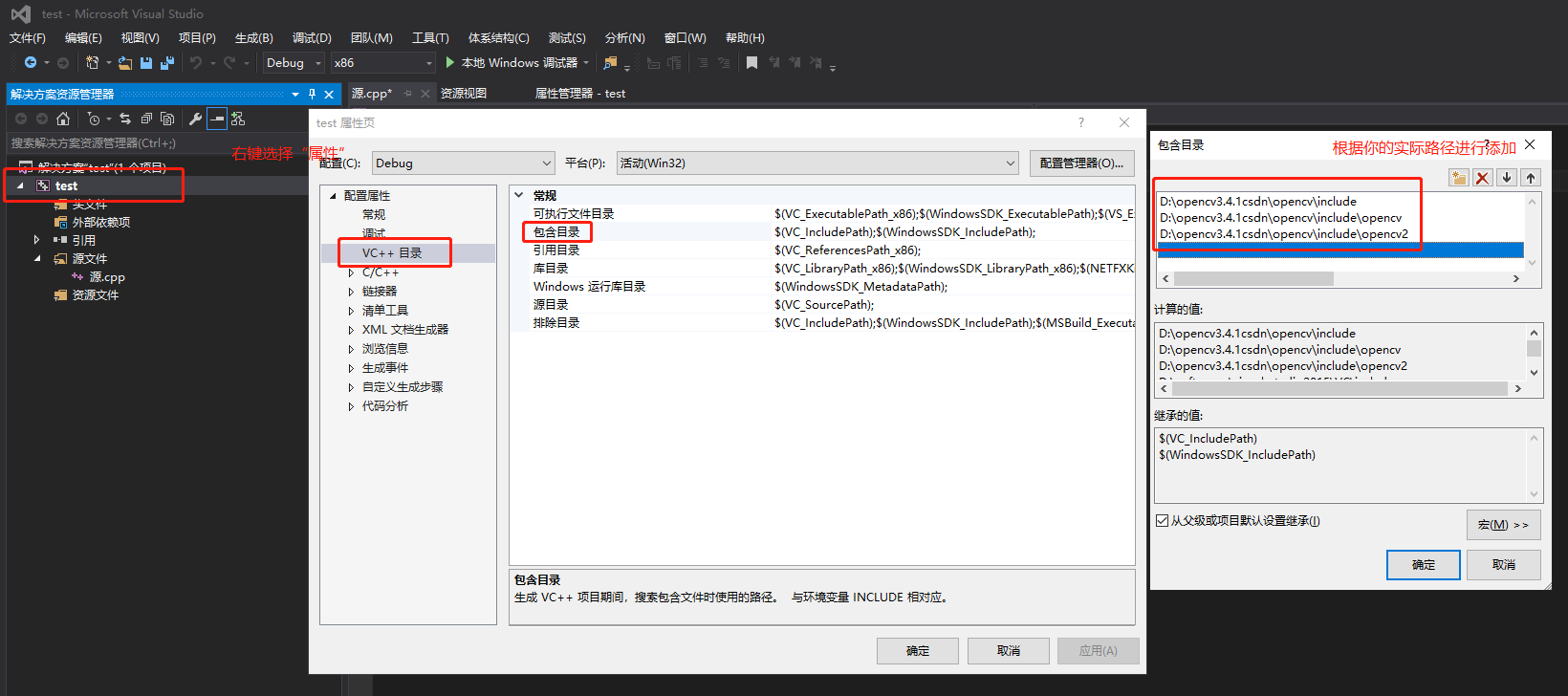1568x696 pixels.
Task: Open the 工具(T) menu
Action: point(430,38)
